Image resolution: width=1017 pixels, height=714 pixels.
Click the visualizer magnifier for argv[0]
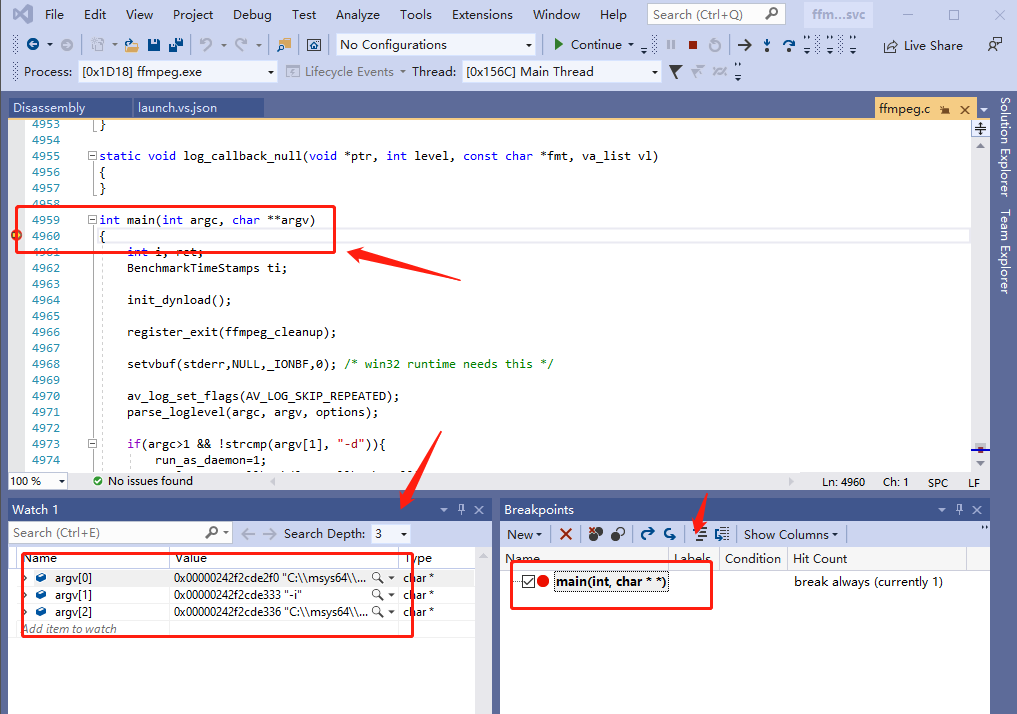coord(377,577)
